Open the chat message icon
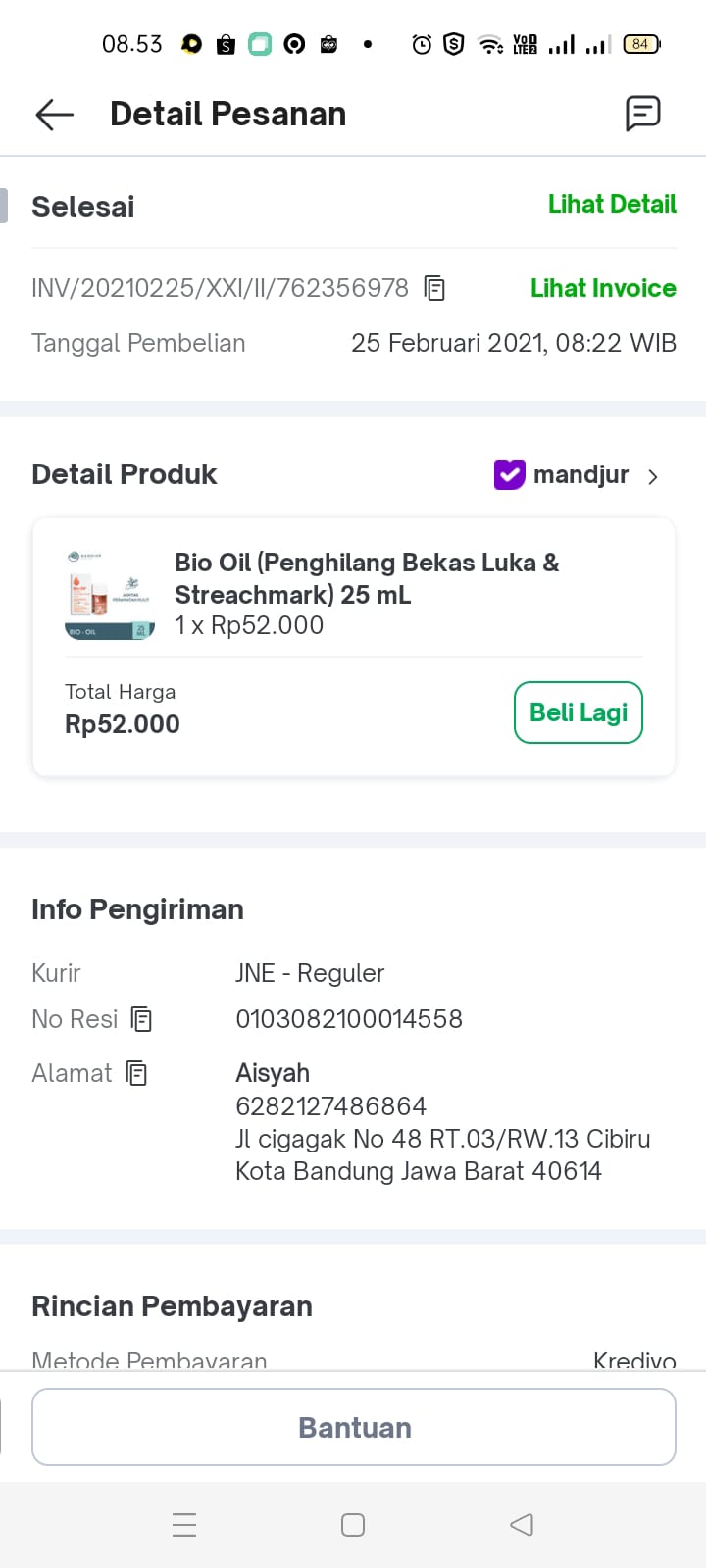Screen dimensions: 706x1568 643,114
